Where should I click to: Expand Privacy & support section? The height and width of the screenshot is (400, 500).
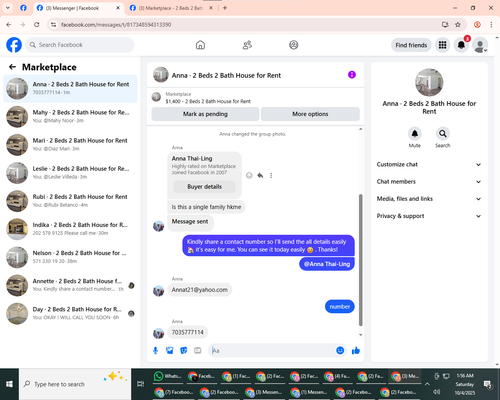429,216
